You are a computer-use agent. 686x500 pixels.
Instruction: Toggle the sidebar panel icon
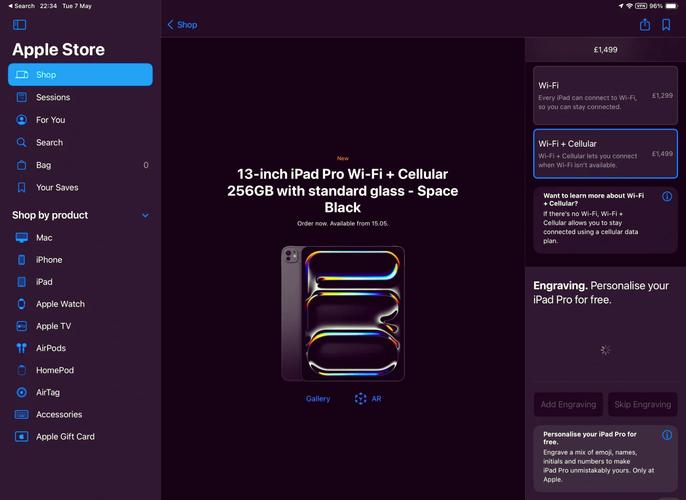tap(19, 24)
